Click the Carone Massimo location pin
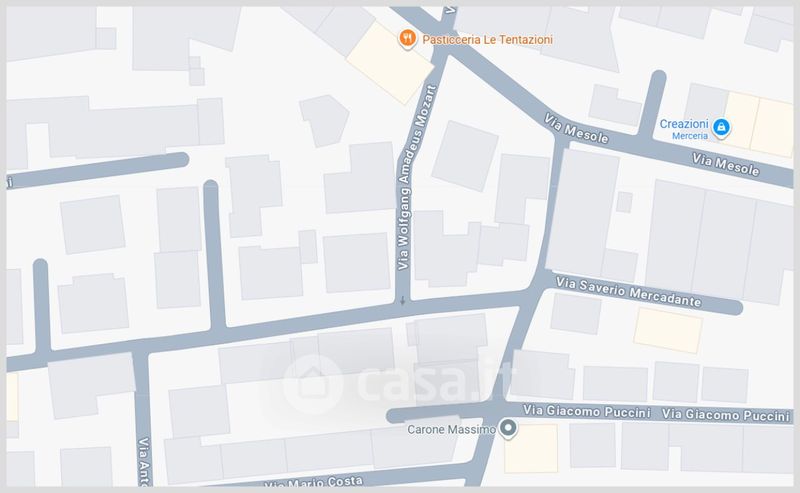This screenshot has height=493, width=800. coord(508,429)
